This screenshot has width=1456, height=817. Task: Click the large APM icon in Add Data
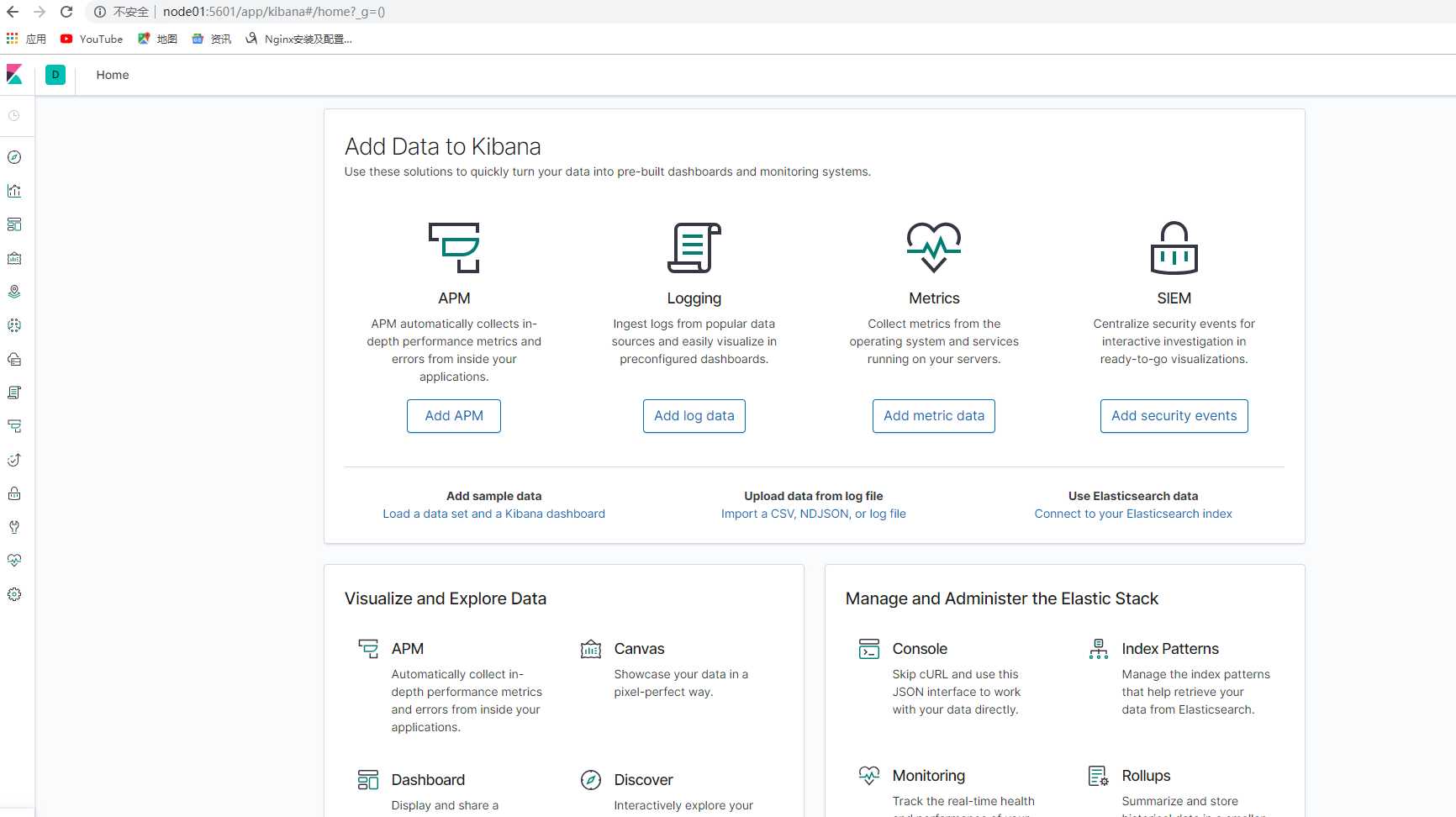454,248
